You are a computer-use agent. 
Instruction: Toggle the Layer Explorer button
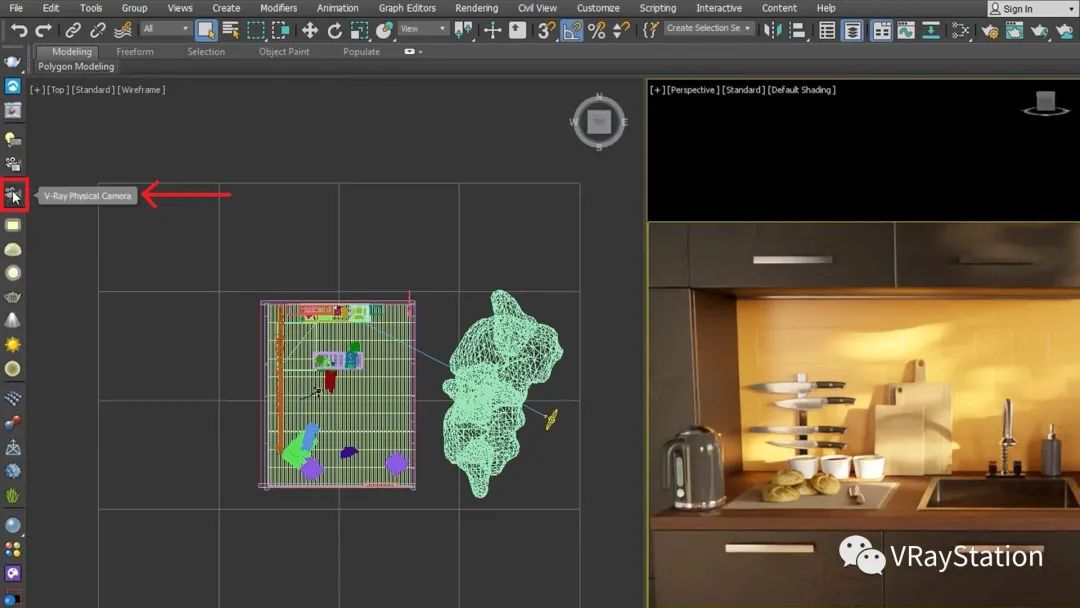(852, 30)
